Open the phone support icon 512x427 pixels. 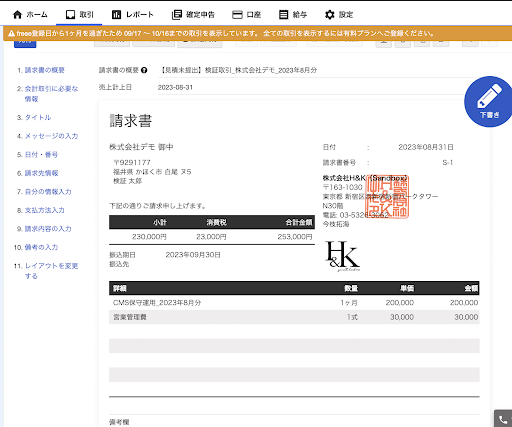[503, 419]
